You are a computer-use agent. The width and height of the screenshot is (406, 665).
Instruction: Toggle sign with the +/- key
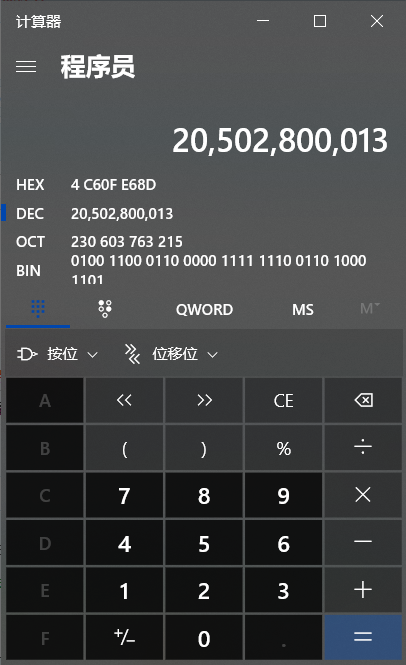pyautogui.click(x=124, y=637)
